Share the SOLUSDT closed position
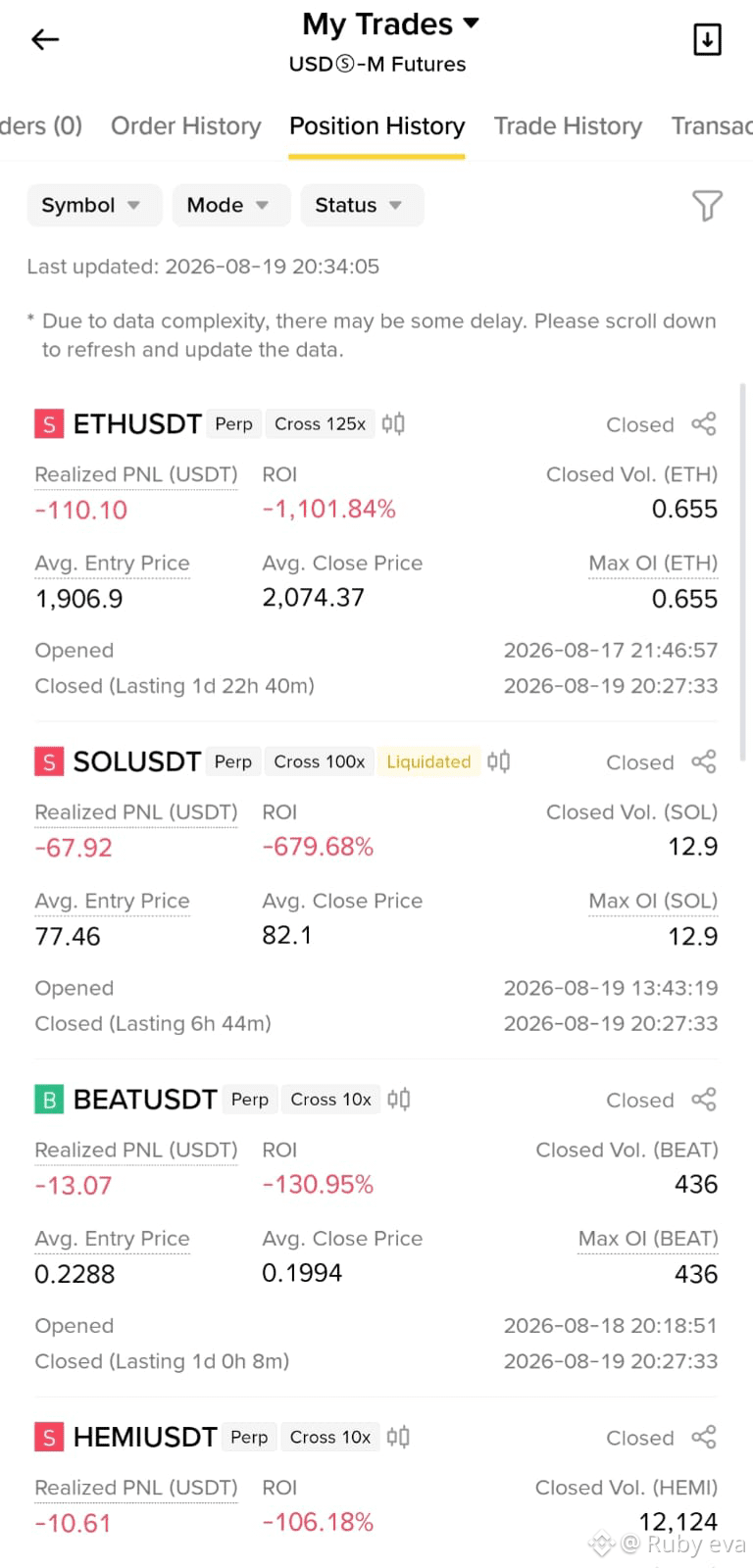753x1568 pixels. pos(704,761)
